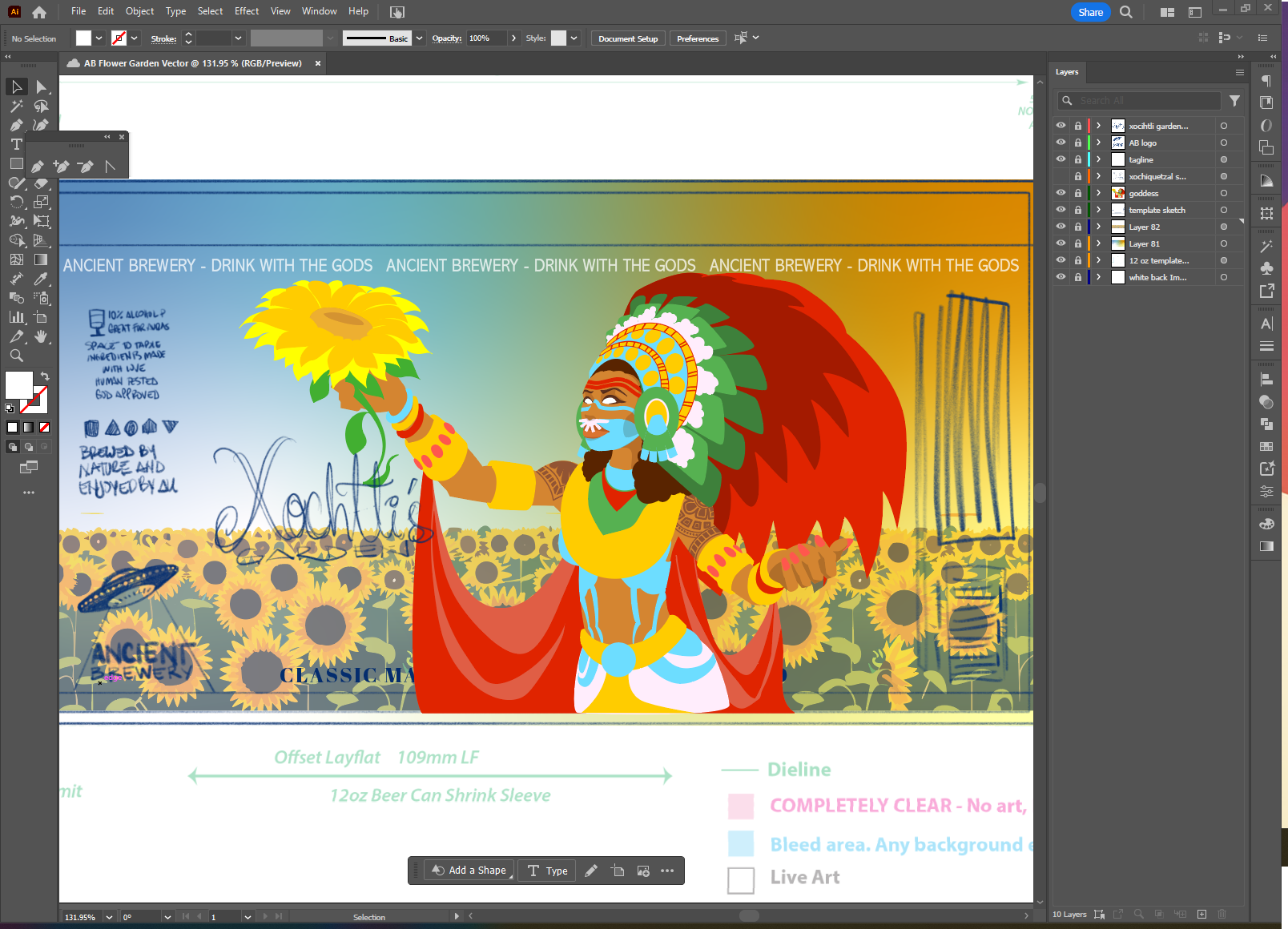The image size is (1288, 929).
Task: Open the zoom level dropdown at 131.95%
Action: [109, 917]
